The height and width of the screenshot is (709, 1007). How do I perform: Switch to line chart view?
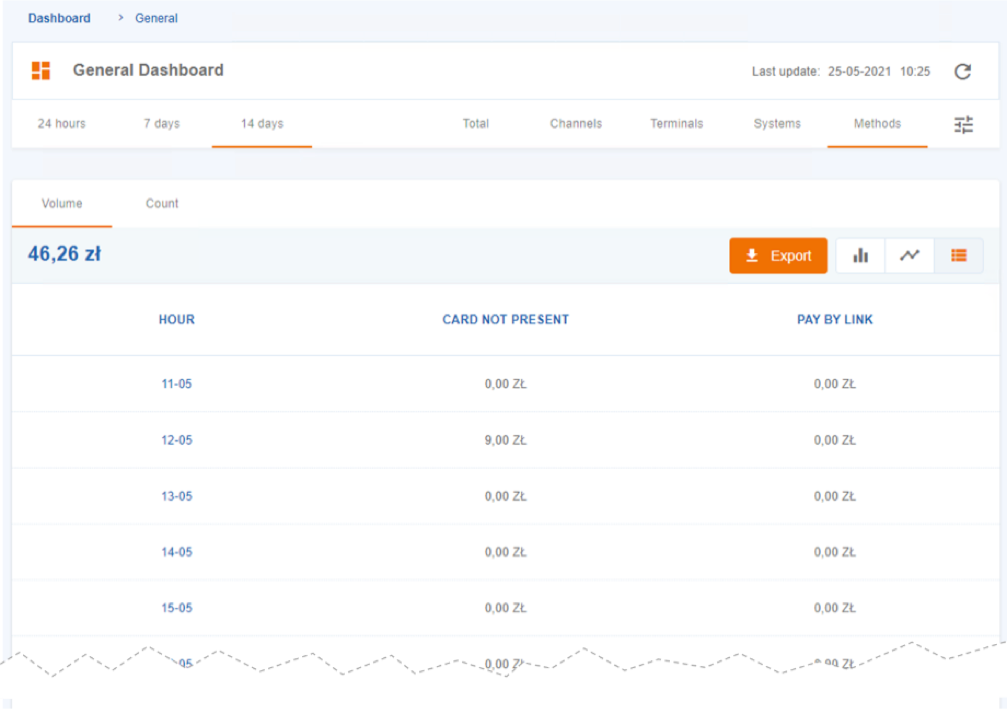point(909,256)
